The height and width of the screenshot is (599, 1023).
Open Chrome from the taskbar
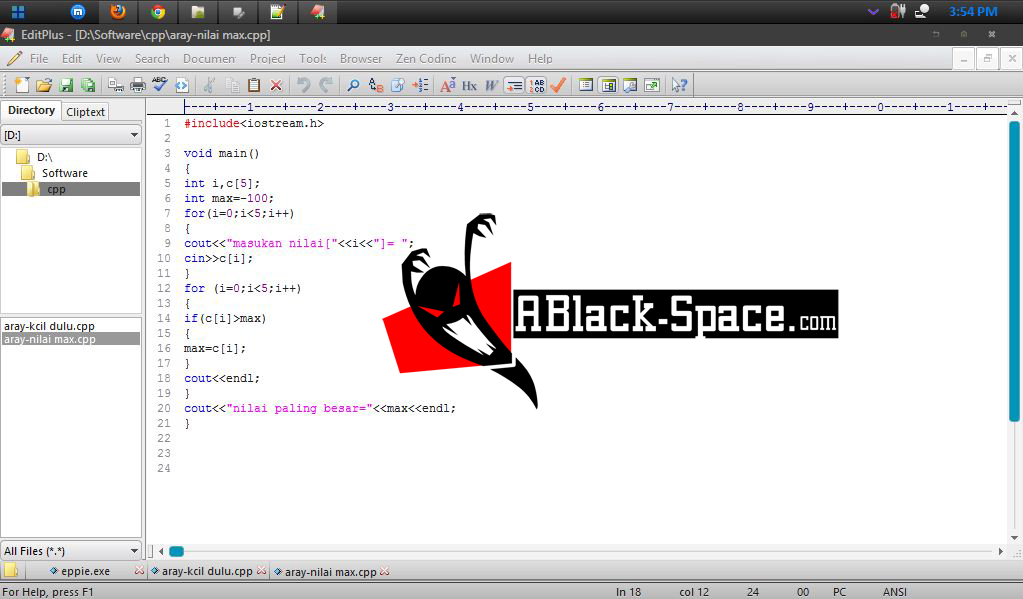[158, 12]
